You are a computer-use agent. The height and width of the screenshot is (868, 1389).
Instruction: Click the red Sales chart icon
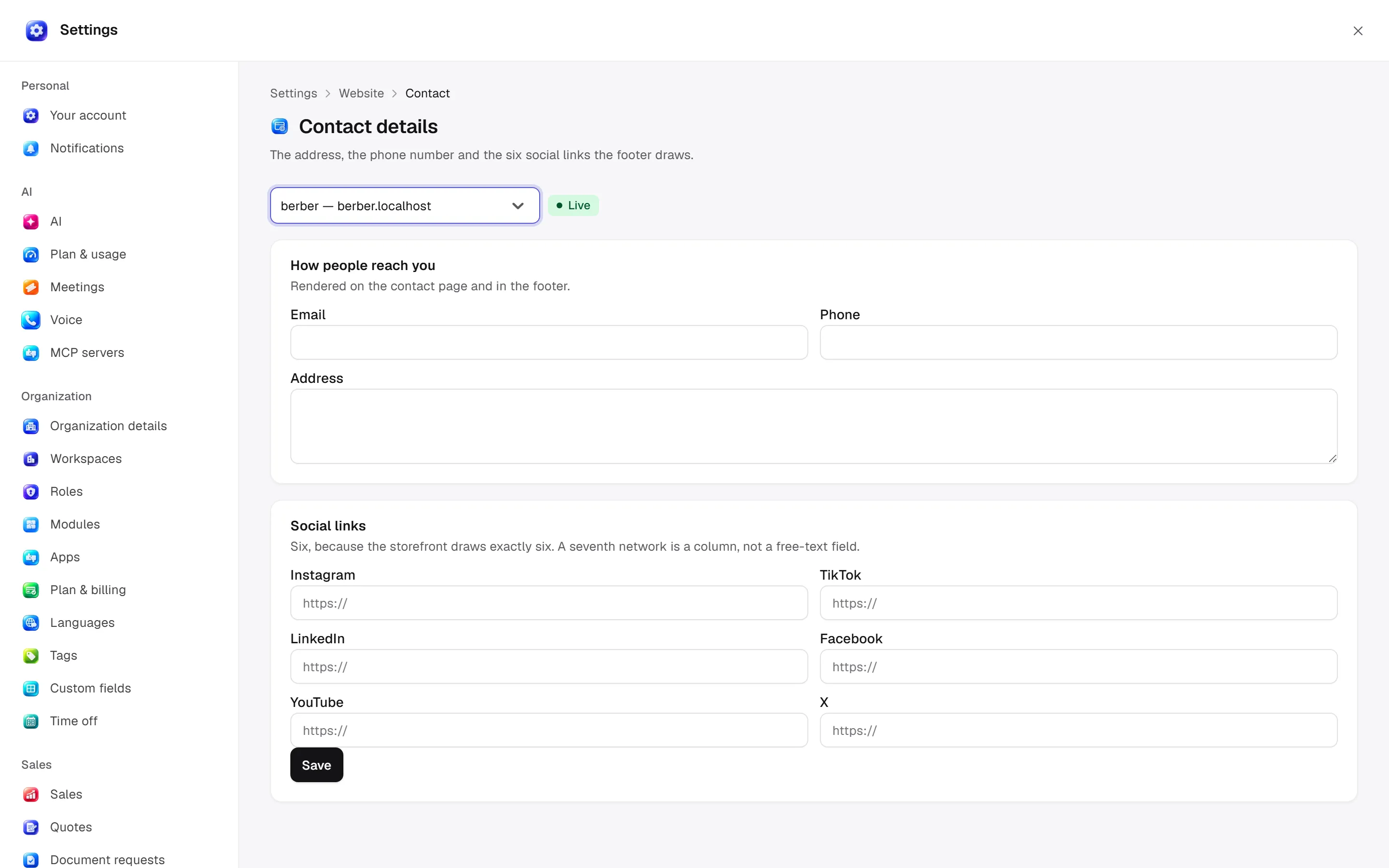point(31,794)
